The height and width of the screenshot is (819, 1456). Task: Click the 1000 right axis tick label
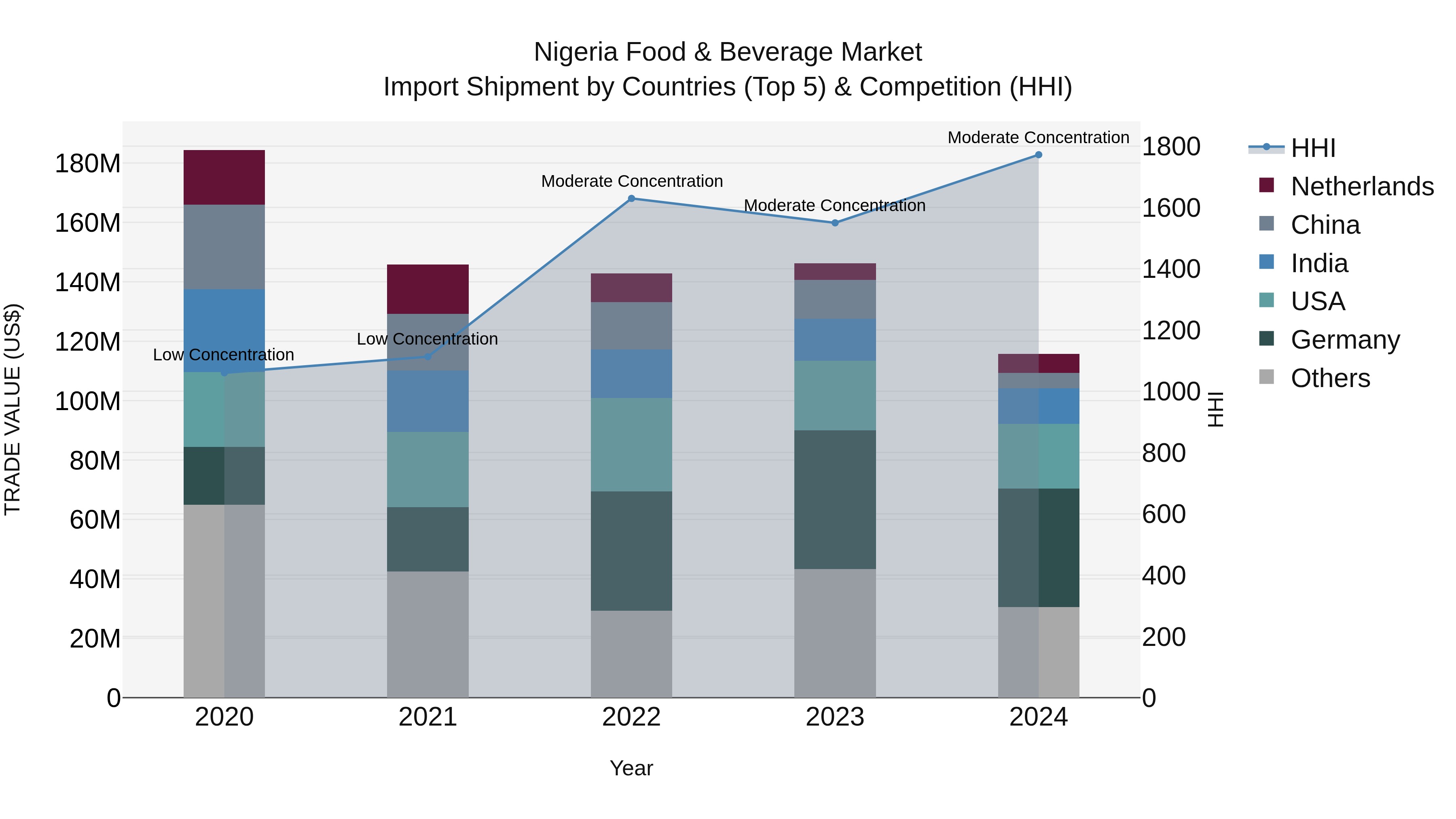point(1171,392)
